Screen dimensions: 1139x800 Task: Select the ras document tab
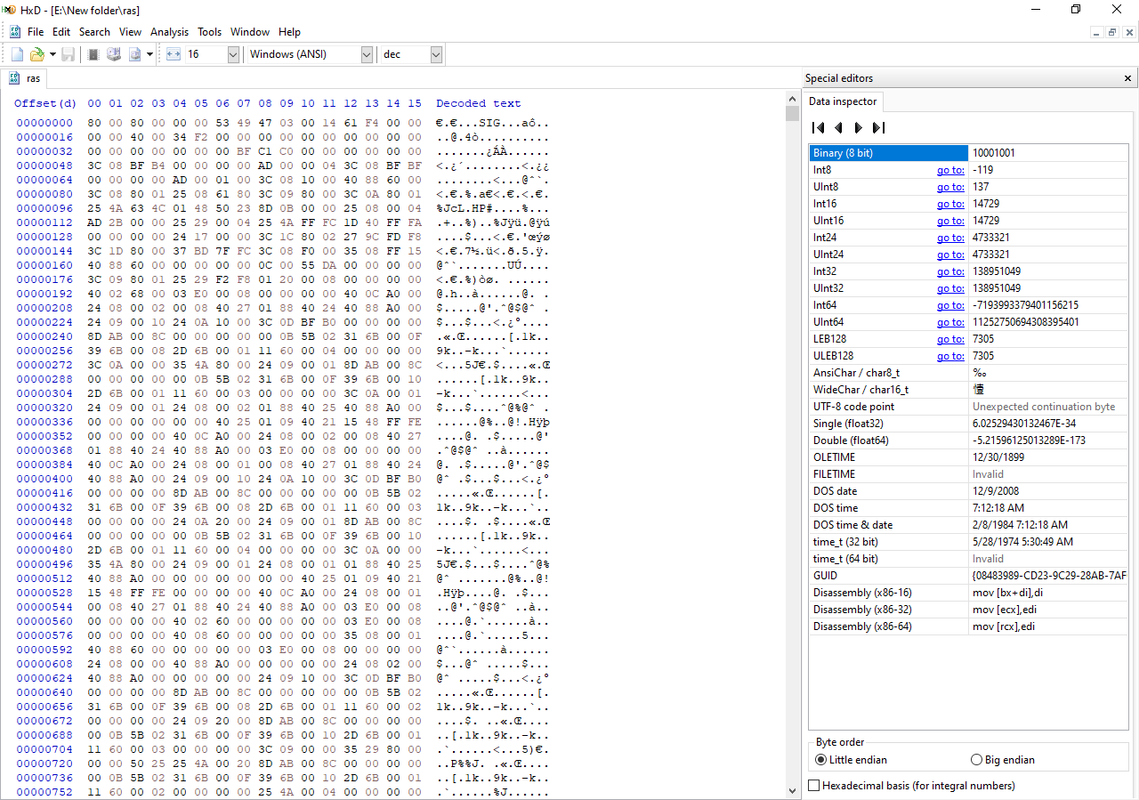click(x=25, y=78)
